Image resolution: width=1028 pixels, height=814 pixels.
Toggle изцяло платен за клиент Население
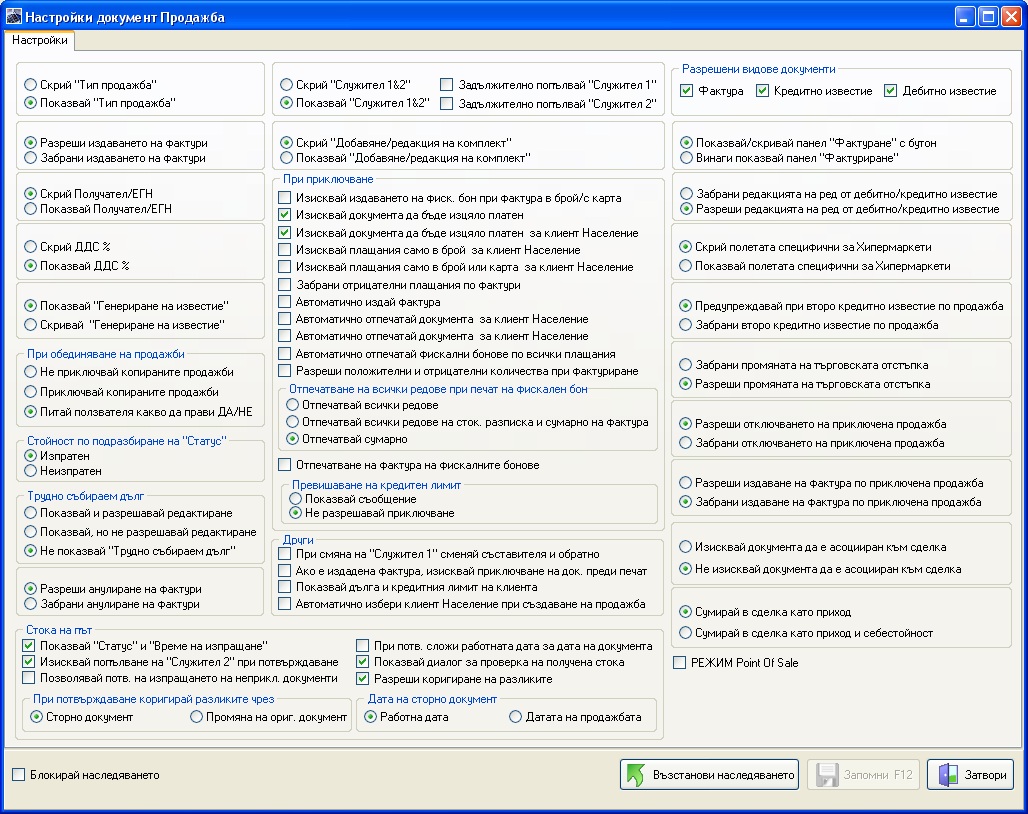pos(285,233)
